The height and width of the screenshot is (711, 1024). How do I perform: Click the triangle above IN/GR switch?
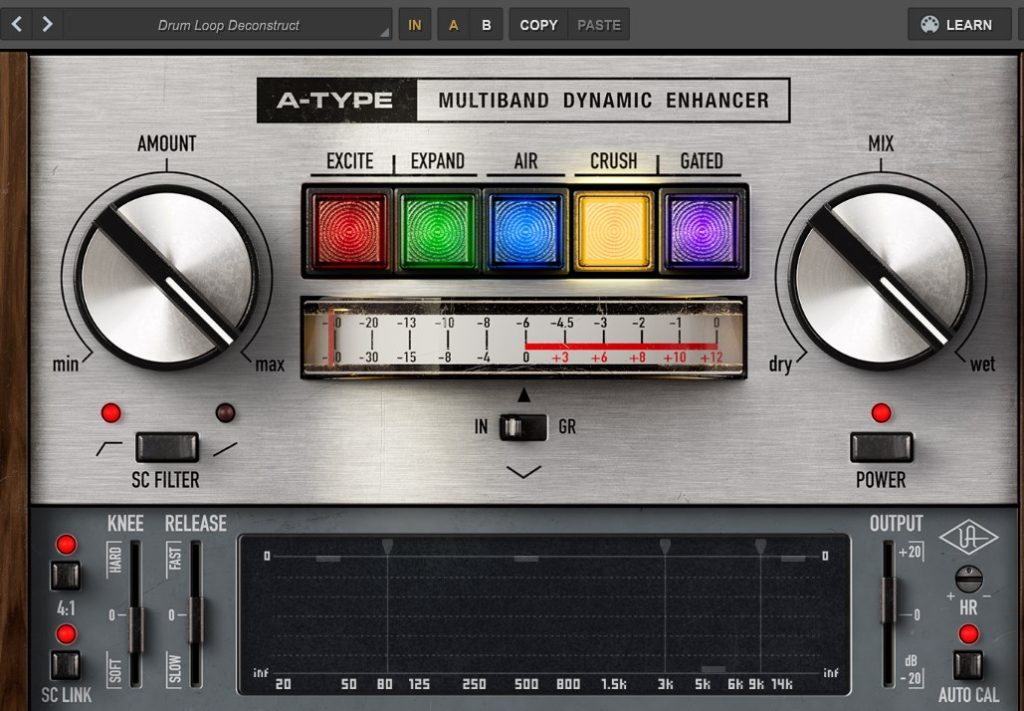tap(523, 395)
